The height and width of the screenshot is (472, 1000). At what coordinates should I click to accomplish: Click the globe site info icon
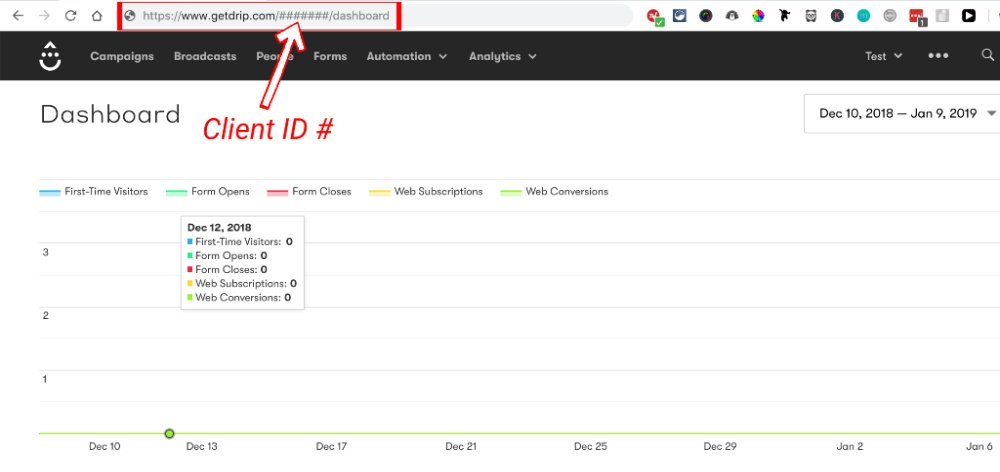click(129, 16)
